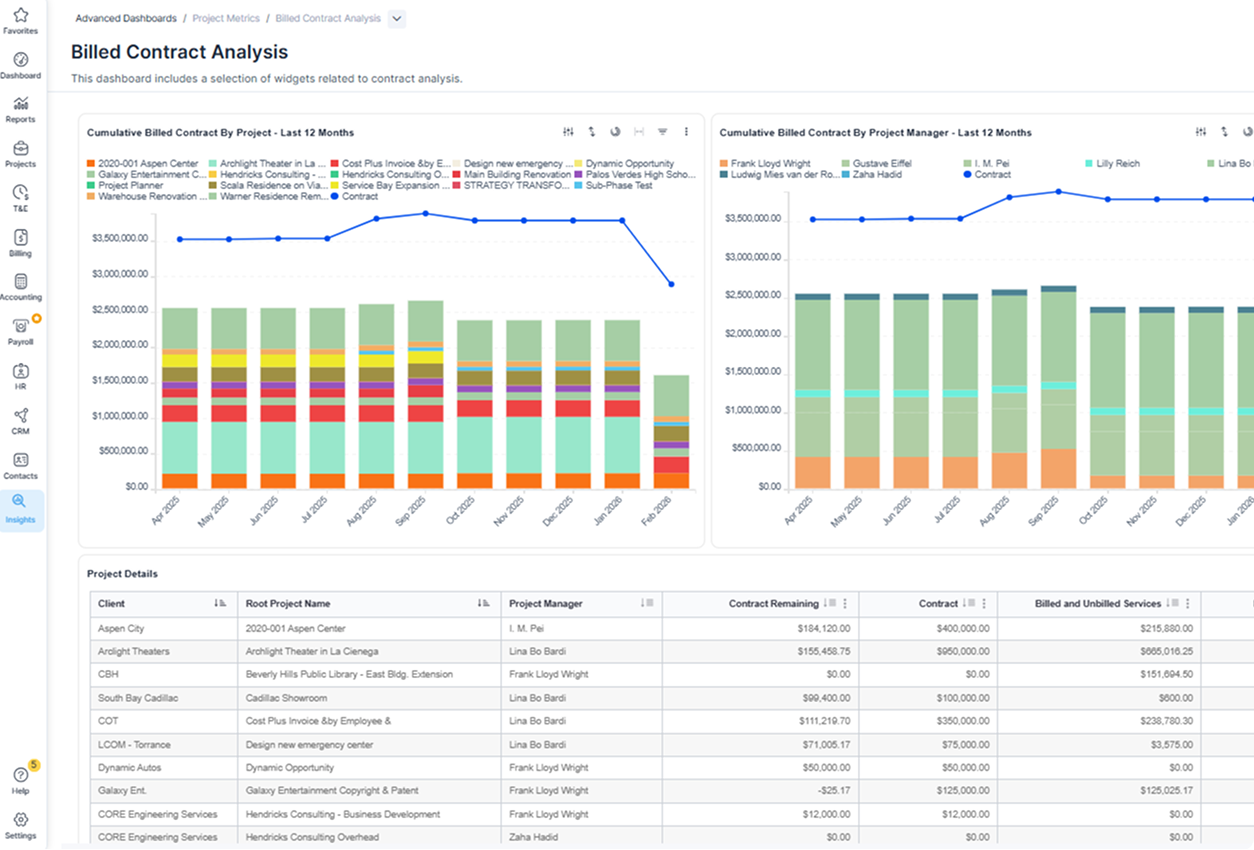Image resolution: width=1254 pixels, height=850 pixels.
Task: Toggle Frank Lloyd Wright legend series
Action: coord(765,163)
